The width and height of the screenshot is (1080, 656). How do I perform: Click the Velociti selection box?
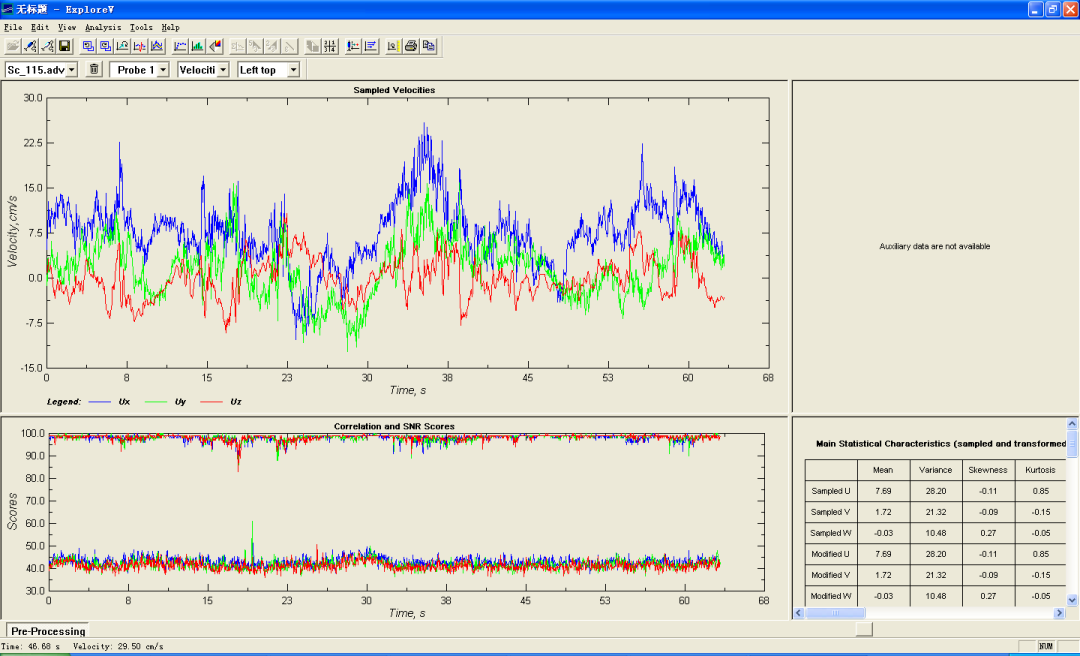coord(202,69)
